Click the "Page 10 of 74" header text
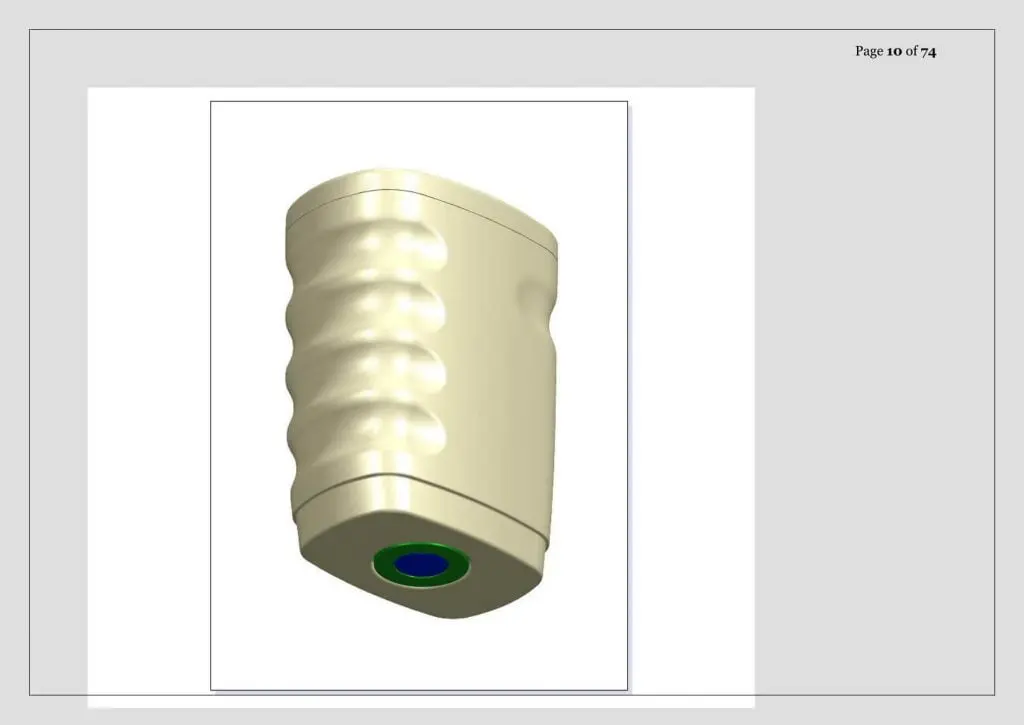1024x725 pixels. pyautogui.click(x=895, y=51)
